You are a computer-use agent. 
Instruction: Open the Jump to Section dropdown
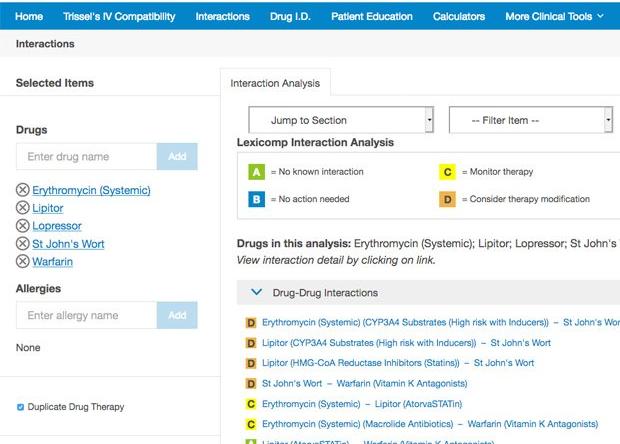(x=341, y=121)
